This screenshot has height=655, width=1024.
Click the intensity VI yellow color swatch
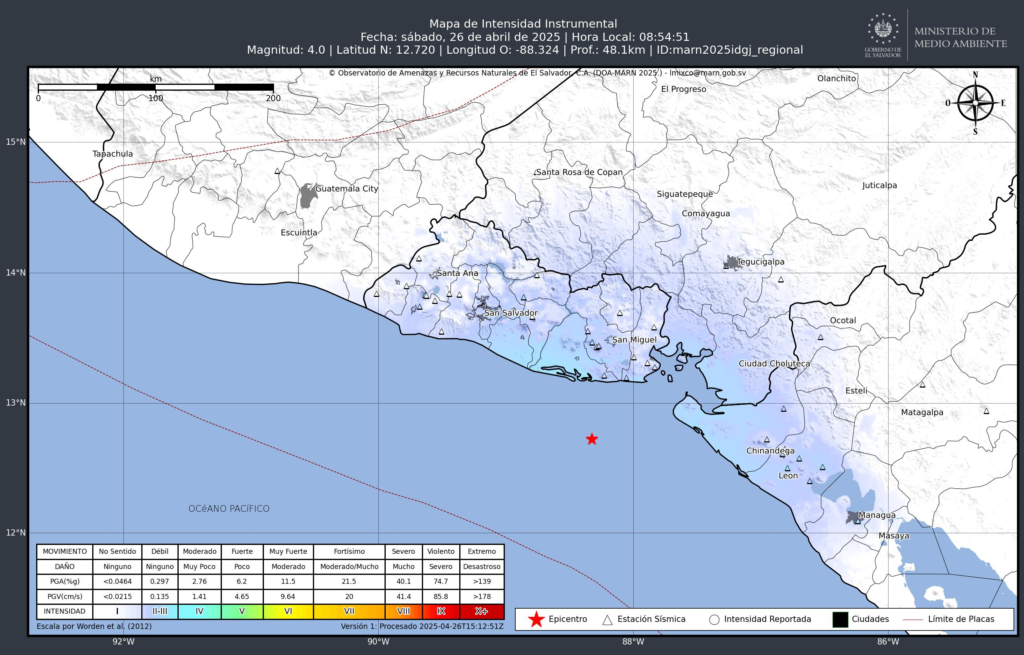click(x=288, y=612)
